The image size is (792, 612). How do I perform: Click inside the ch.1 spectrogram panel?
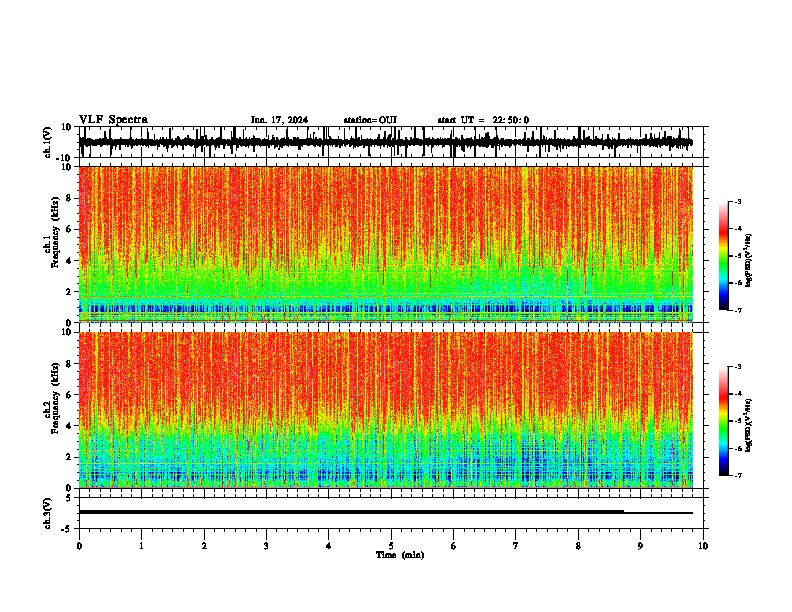pos(385,244)
